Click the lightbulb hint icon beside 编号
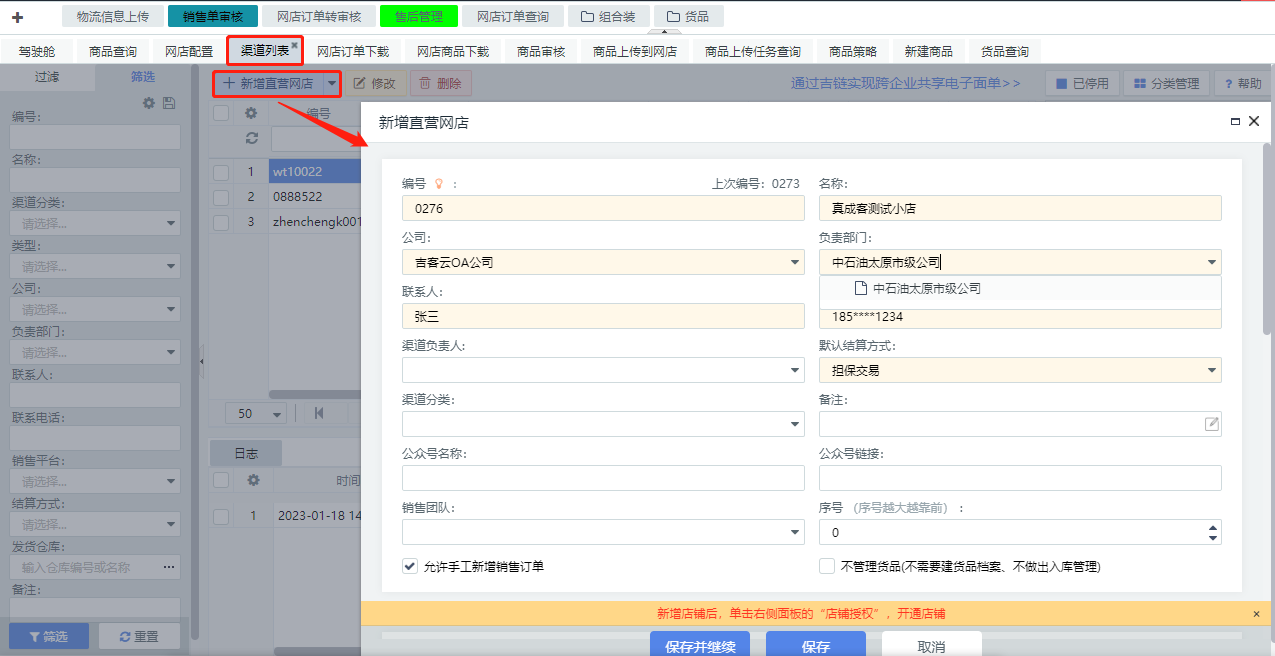The height and width of the screenshot is (656, 1275). 437,184
